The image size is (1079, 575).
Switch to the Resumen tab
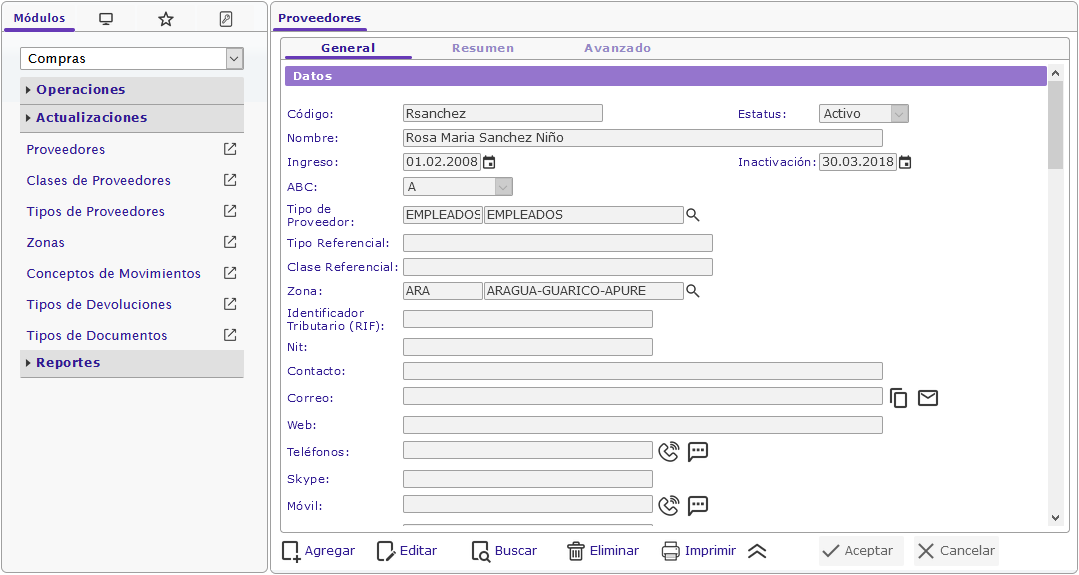(483, 48)
